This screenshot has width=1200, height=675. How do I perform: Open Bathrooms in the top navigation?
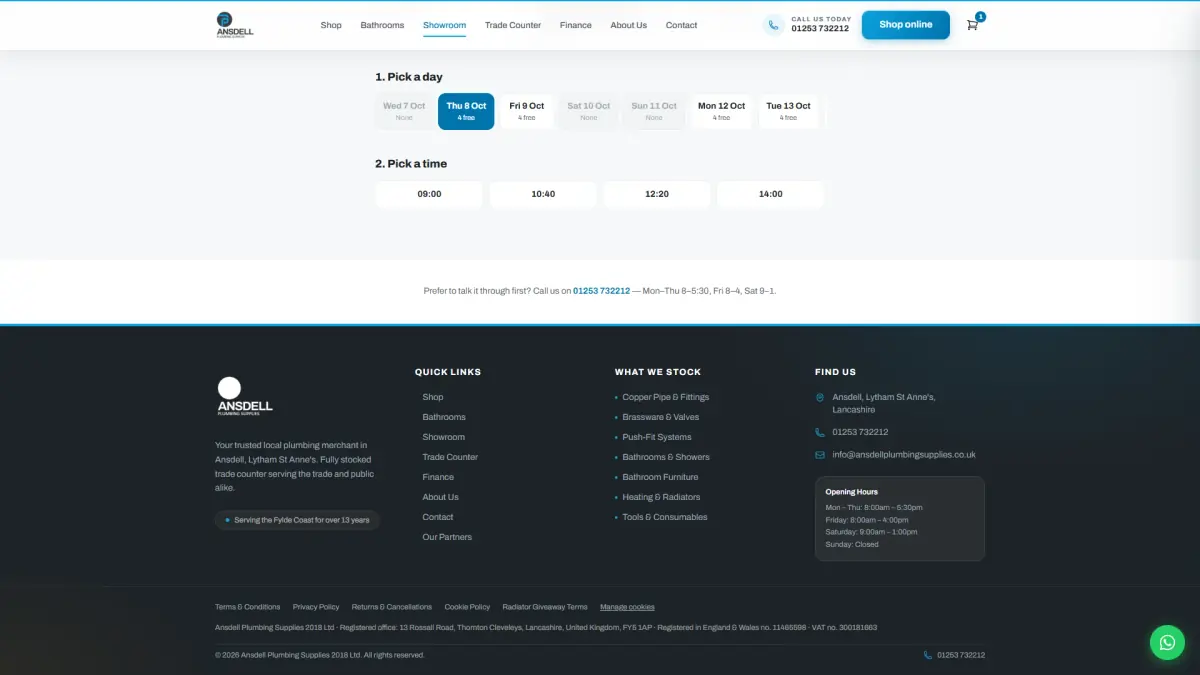click(x=382, y=25)
